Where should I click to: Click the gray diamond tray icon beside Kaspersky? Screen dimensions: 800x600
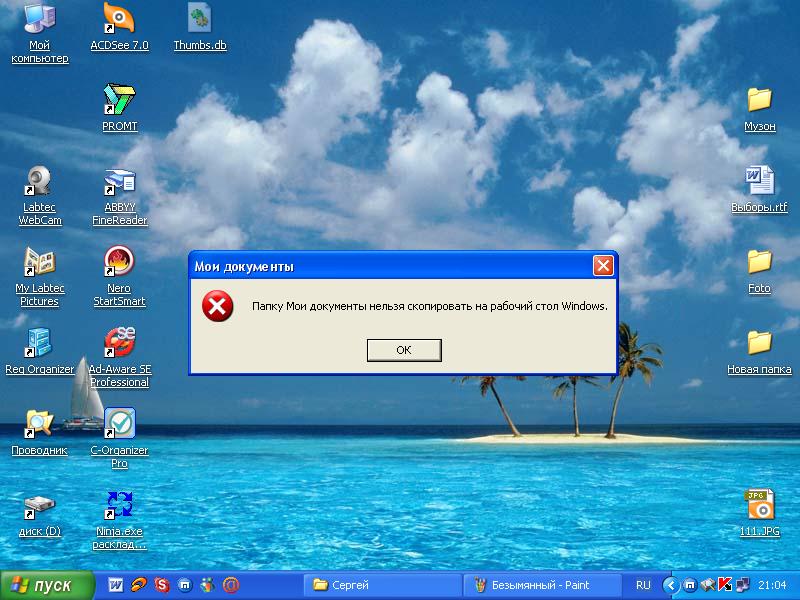[708, 585]
